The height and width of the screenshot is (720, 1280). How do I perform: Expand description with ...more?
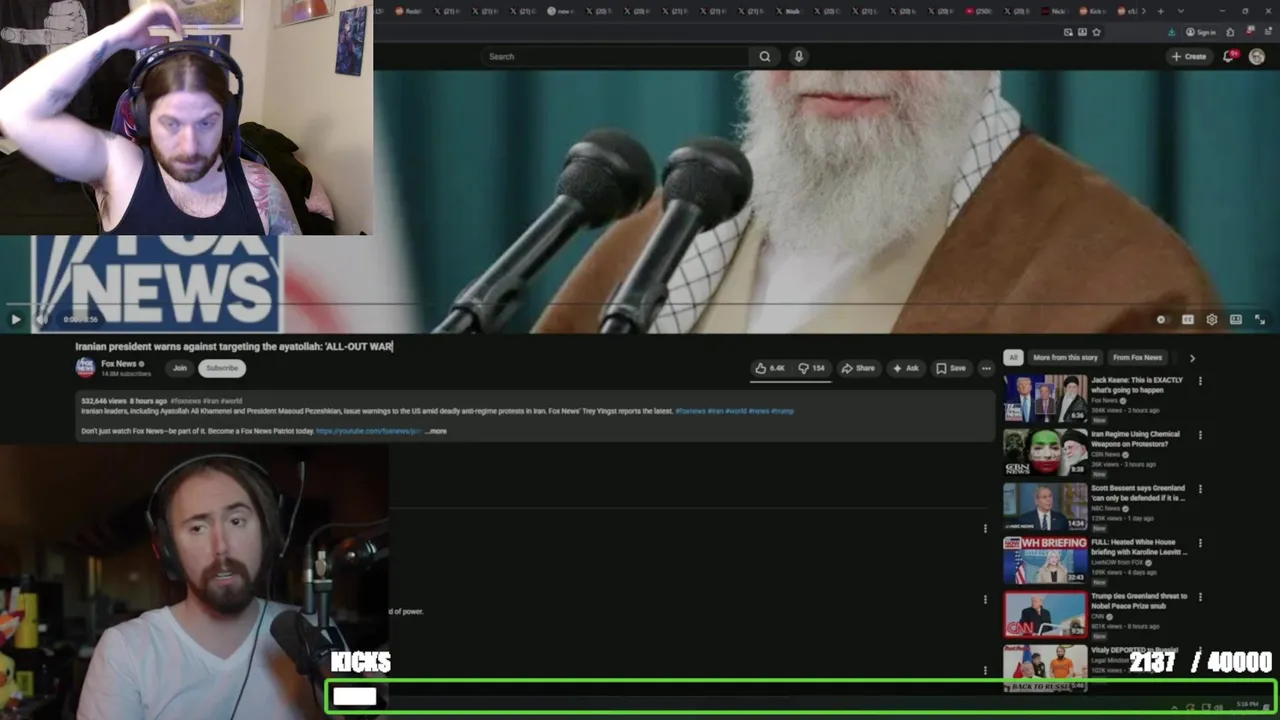[436, 431]
